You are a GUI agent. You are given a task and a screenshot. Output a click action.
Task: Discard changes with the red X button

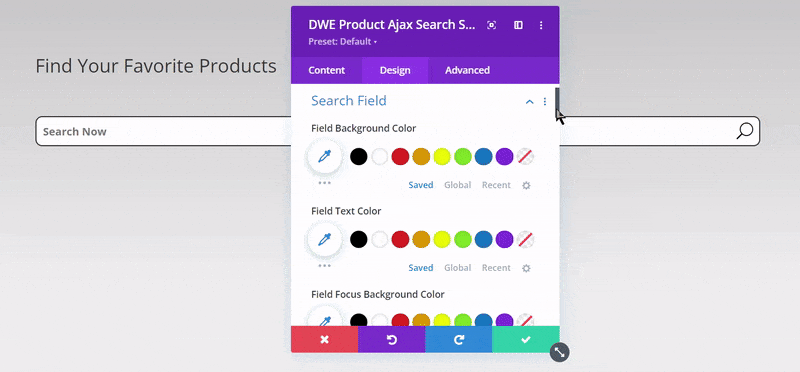coord(324,339)
